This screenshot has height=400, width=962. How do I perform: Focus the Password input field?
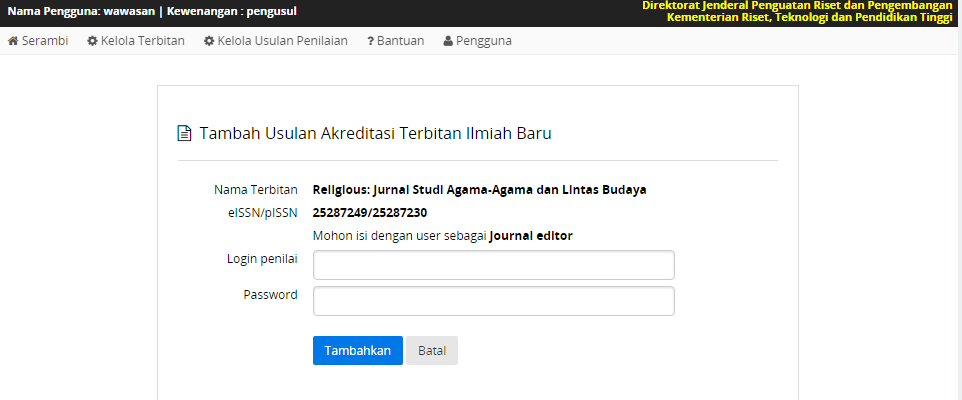tap(494, 301)
